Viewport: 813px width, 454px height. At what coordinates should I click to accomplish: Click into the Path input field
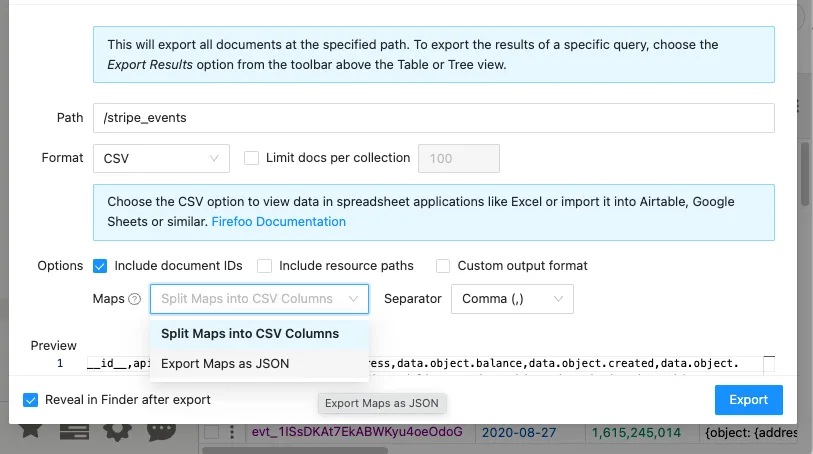[434, 118]
